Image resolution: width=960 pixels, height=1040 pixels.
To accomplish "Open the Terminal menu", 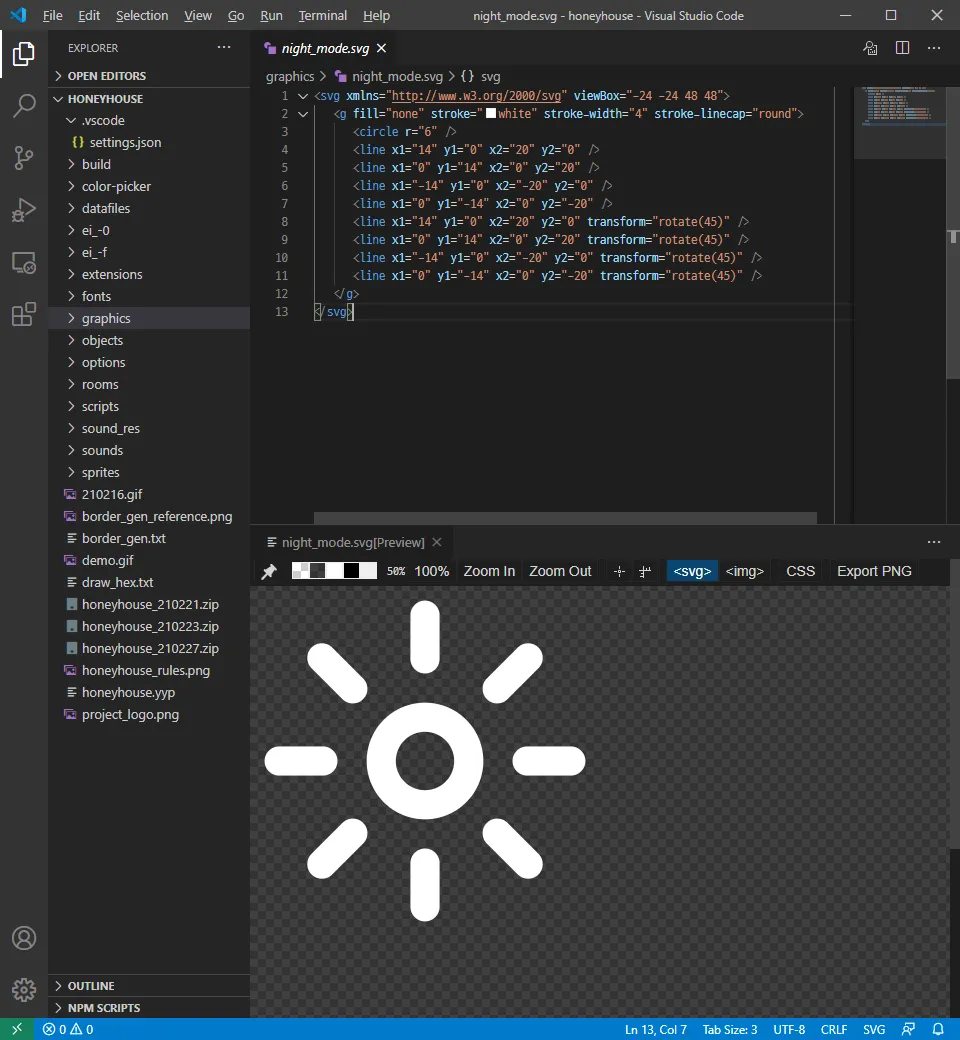I will (x=322, y=15).
